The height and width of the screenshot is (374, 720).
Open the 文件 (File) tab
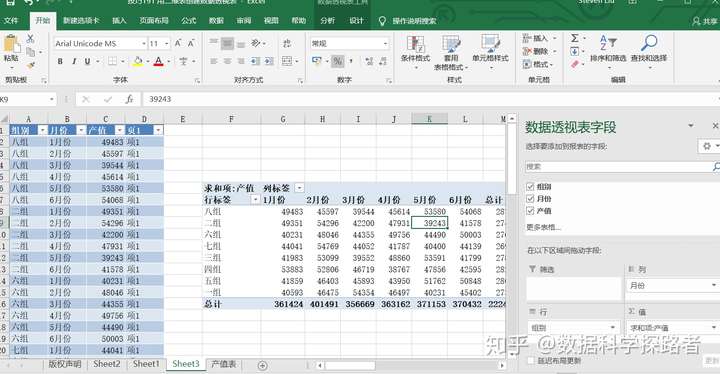click(11, 21)
